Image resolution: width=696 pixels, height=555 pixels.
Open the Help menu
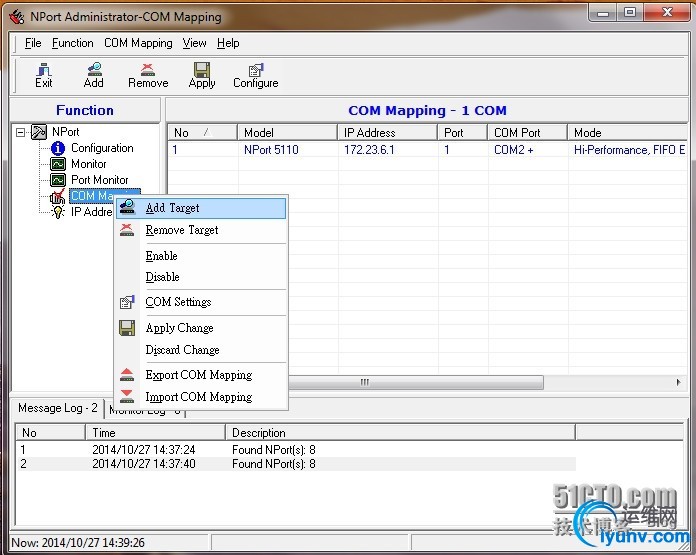coord(228,43)
